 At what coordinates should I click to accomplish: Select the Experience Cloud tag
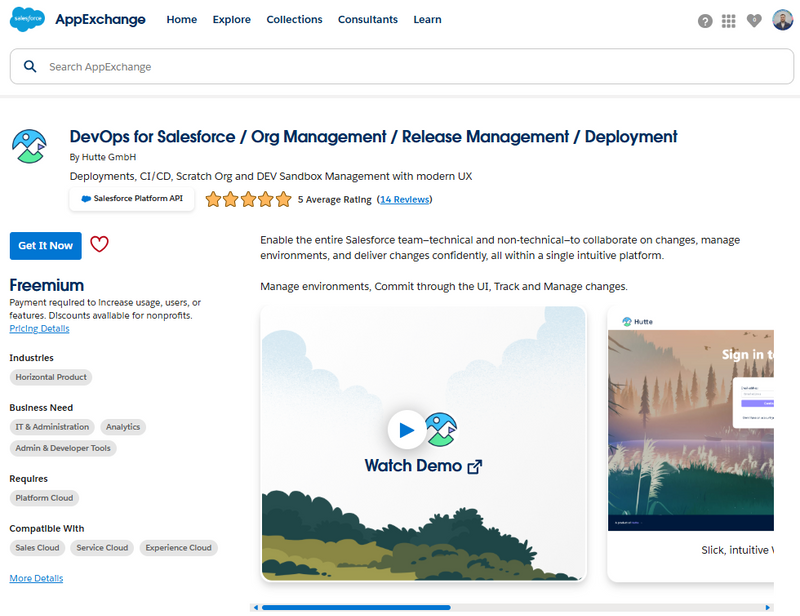[x=179, y=548]
